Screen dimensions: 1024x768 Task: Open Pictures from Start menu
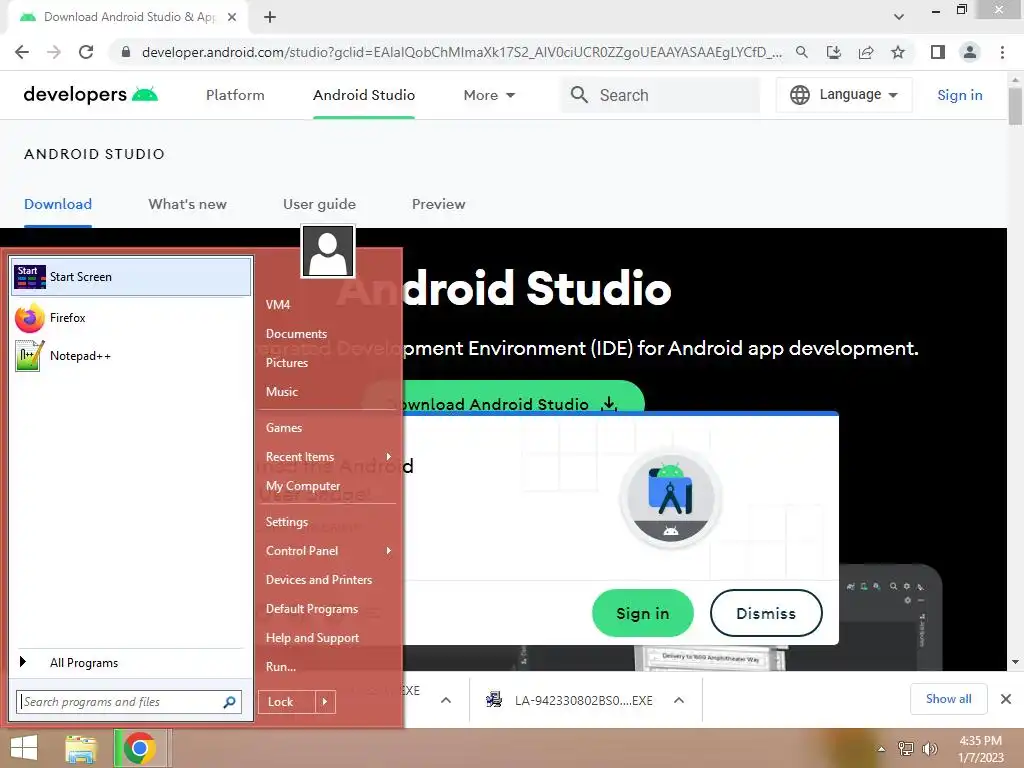pyautogui.click(x=287, y=362)
